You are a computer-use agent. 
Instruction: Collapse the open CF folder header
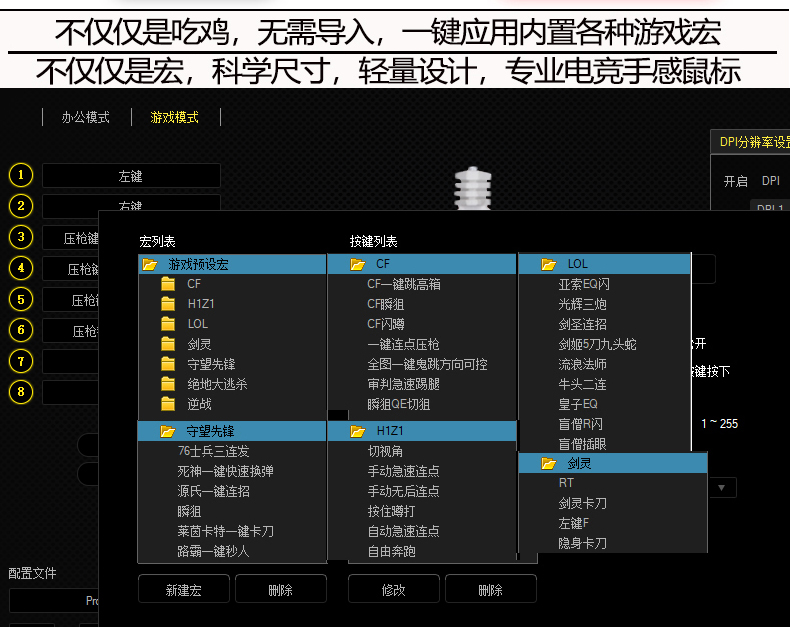pyautogui.click(x=422, y=264)
